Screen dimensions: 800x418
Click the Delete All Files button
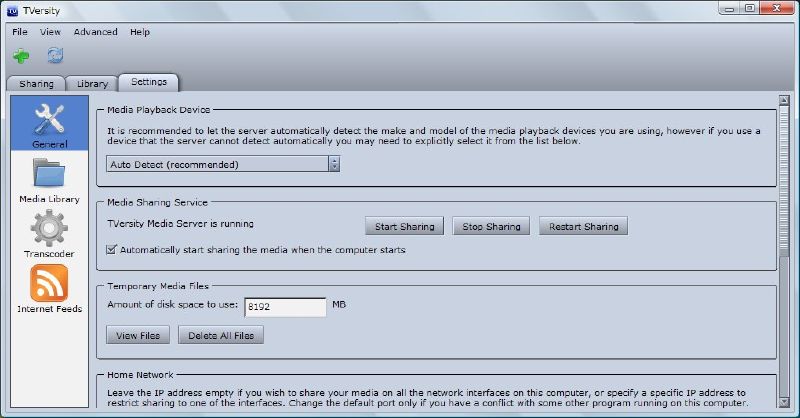click(x=221, y=335)
